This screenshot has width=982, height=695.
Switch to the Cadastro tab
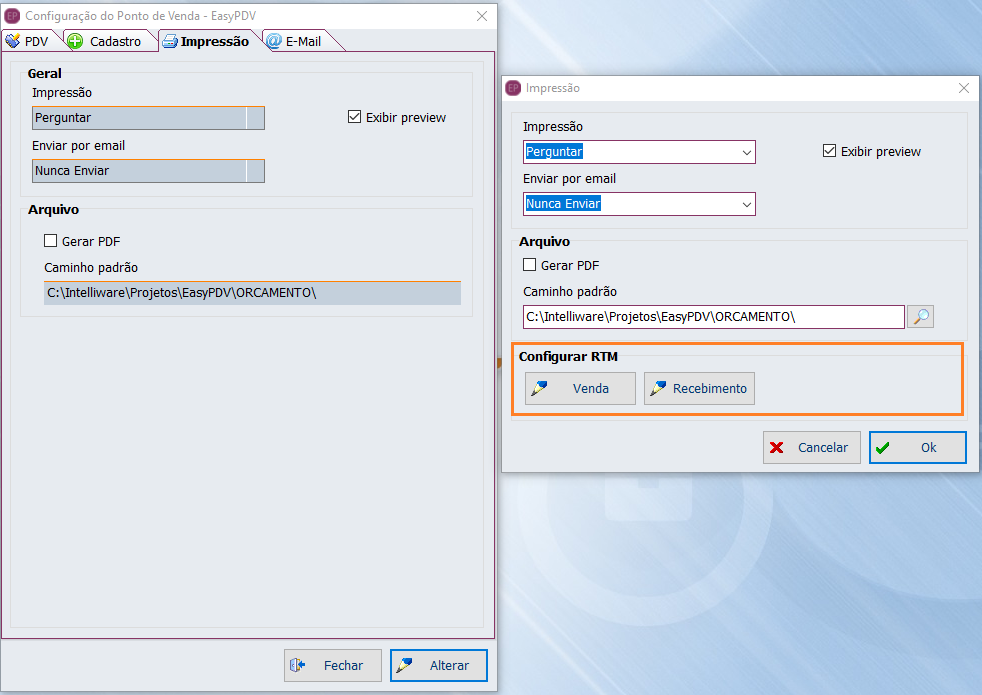pos(106,41)
